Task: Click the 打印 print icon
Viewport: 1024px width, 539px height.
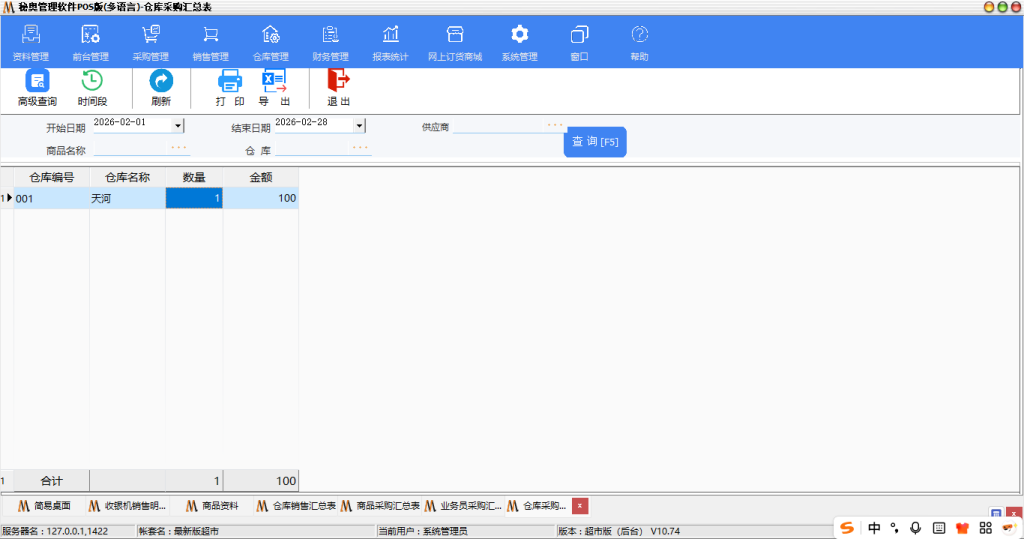Action: click(230, 82)
